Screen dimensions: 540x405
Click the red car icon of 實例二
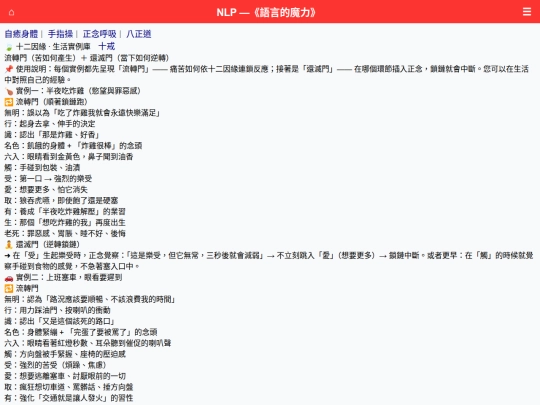(x=9, y=278)
